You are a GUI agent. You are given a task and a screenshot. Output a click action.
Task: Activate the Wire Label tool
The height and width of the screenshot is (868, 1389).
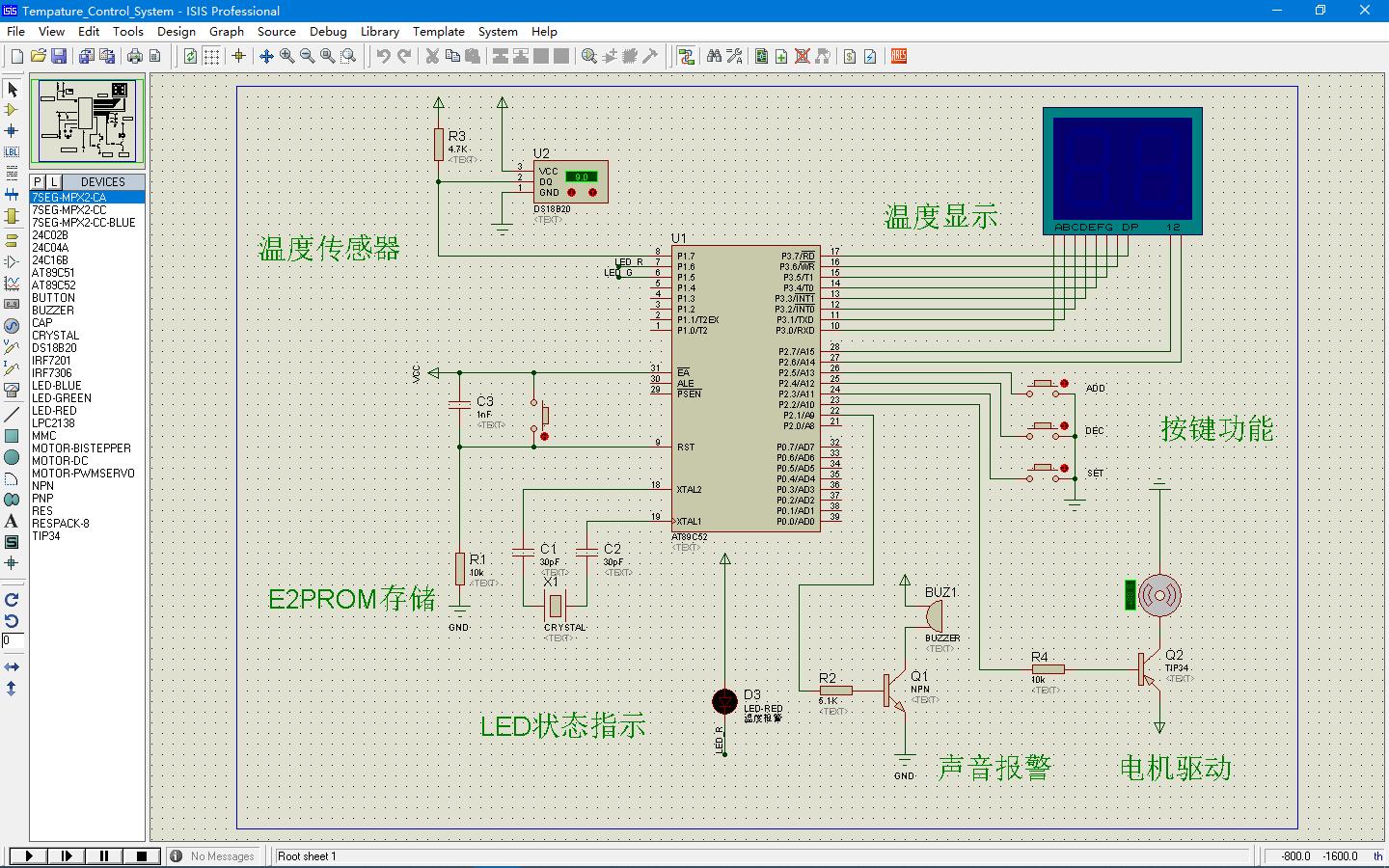[x=12, y=151]
